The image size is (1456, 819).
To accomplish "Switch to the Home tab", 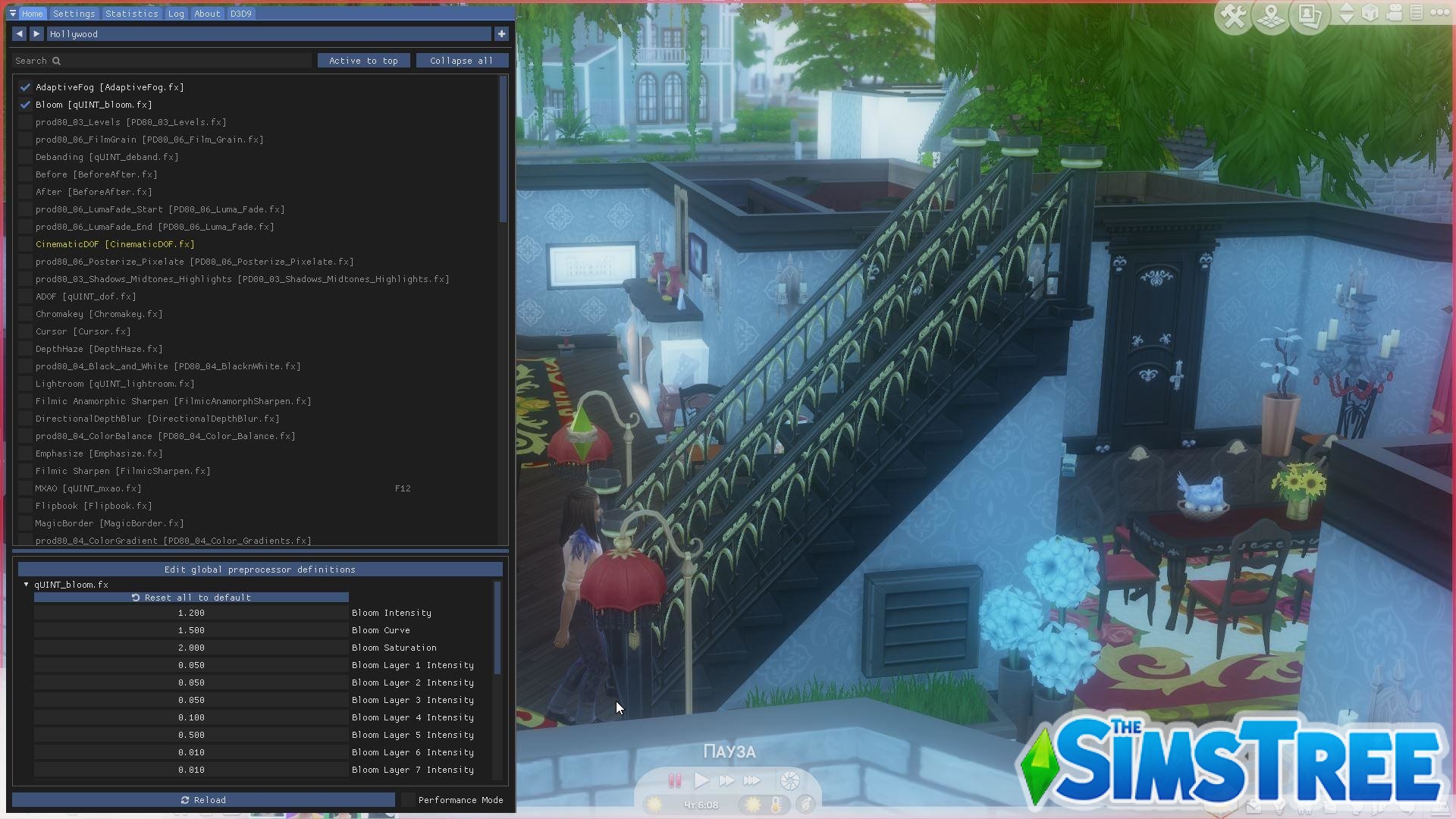I will coord(33,14).
